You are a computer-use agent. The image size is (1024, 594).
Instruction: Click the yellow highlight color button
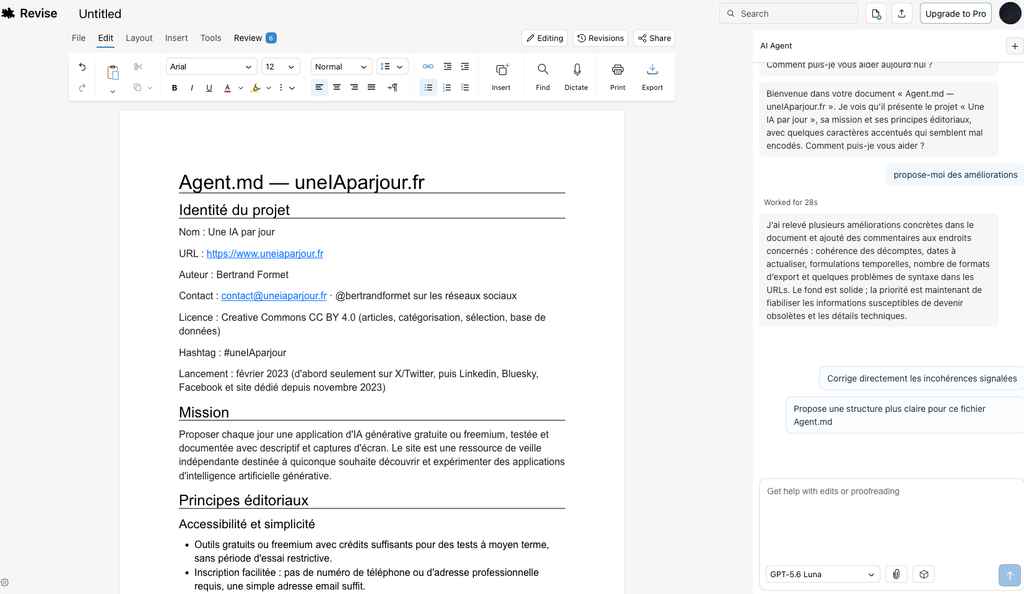point(255,87)
